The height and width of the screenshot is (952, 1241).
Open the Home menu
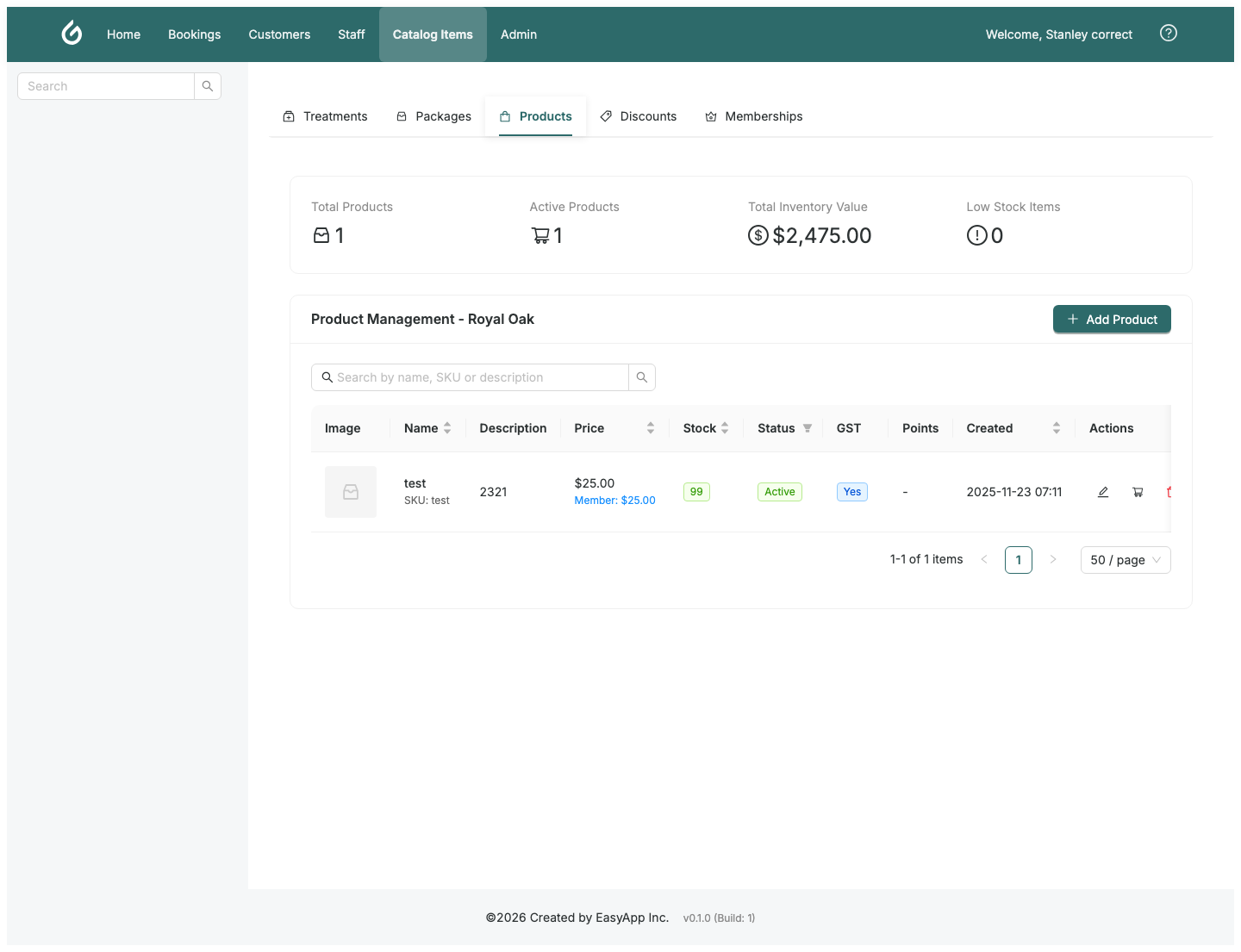pyautogui.click(x=123, y=34)
